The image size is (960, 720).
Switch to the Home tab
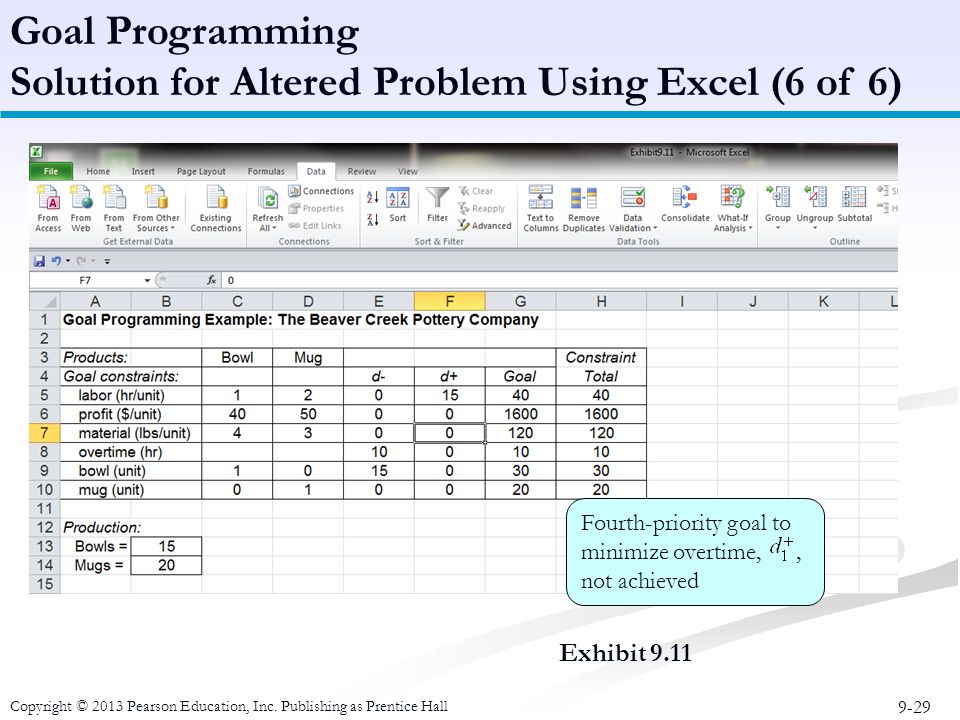point(98,171)
